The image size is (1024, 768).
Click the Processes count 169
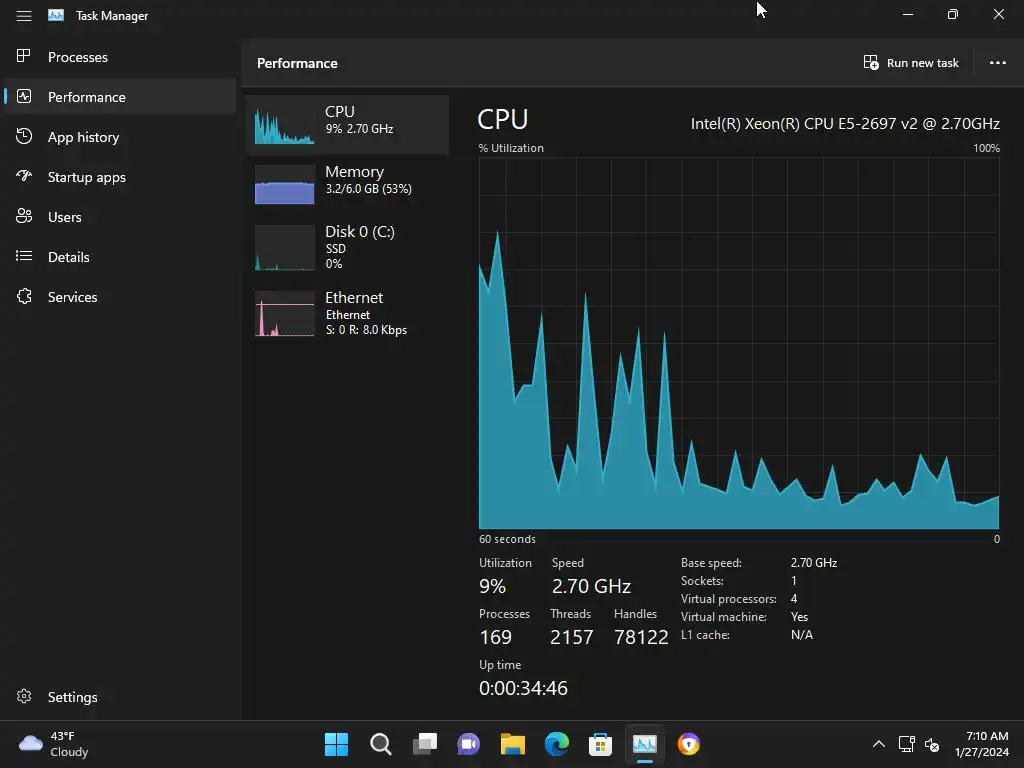495,637
